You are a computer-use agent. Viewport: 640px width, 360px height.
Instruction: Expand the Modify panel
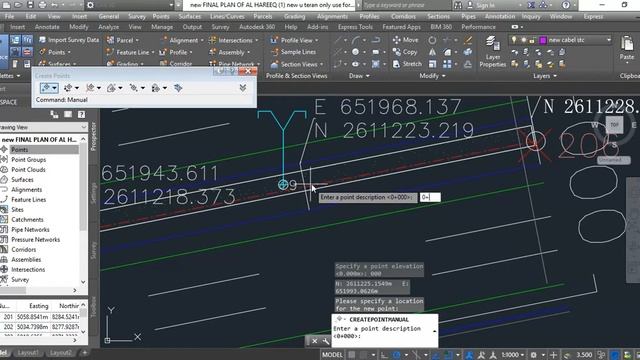point(432,76)
